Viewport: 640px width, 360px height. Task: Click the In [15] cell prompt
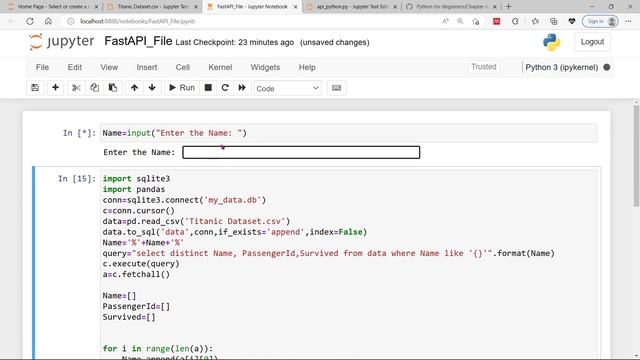coord(77,179)
